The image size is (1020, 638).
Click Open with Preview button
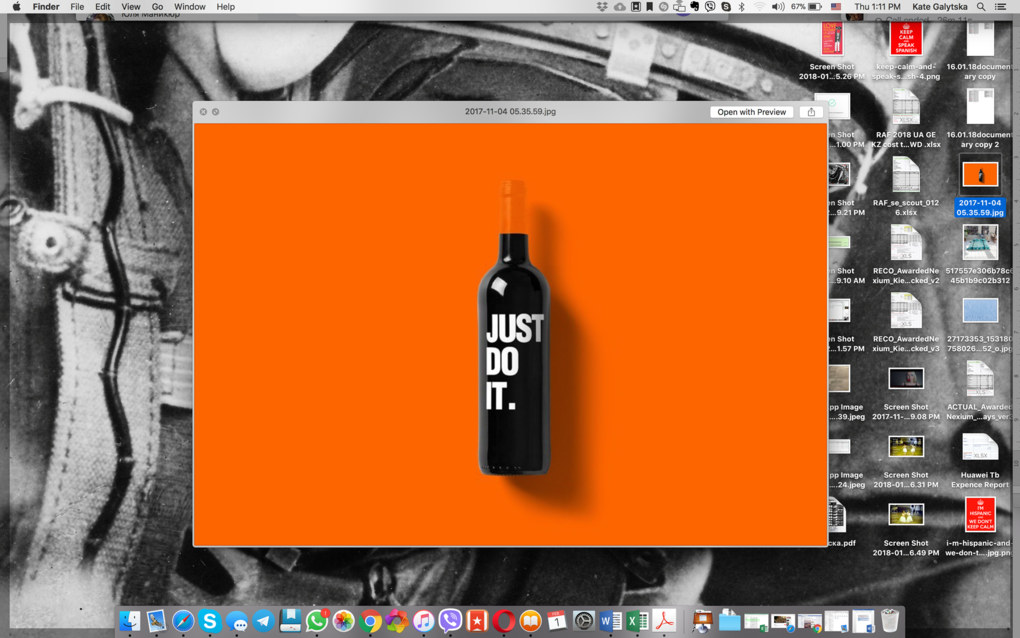click(x=751, y=112)
